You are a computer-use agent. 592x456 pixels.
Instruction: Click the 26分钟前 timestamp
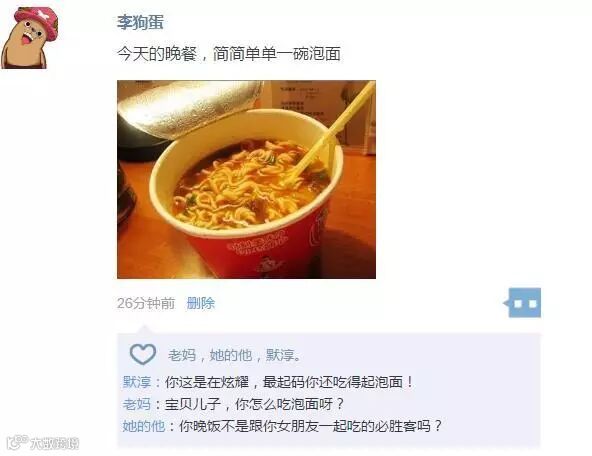click(x=146, y=303)
